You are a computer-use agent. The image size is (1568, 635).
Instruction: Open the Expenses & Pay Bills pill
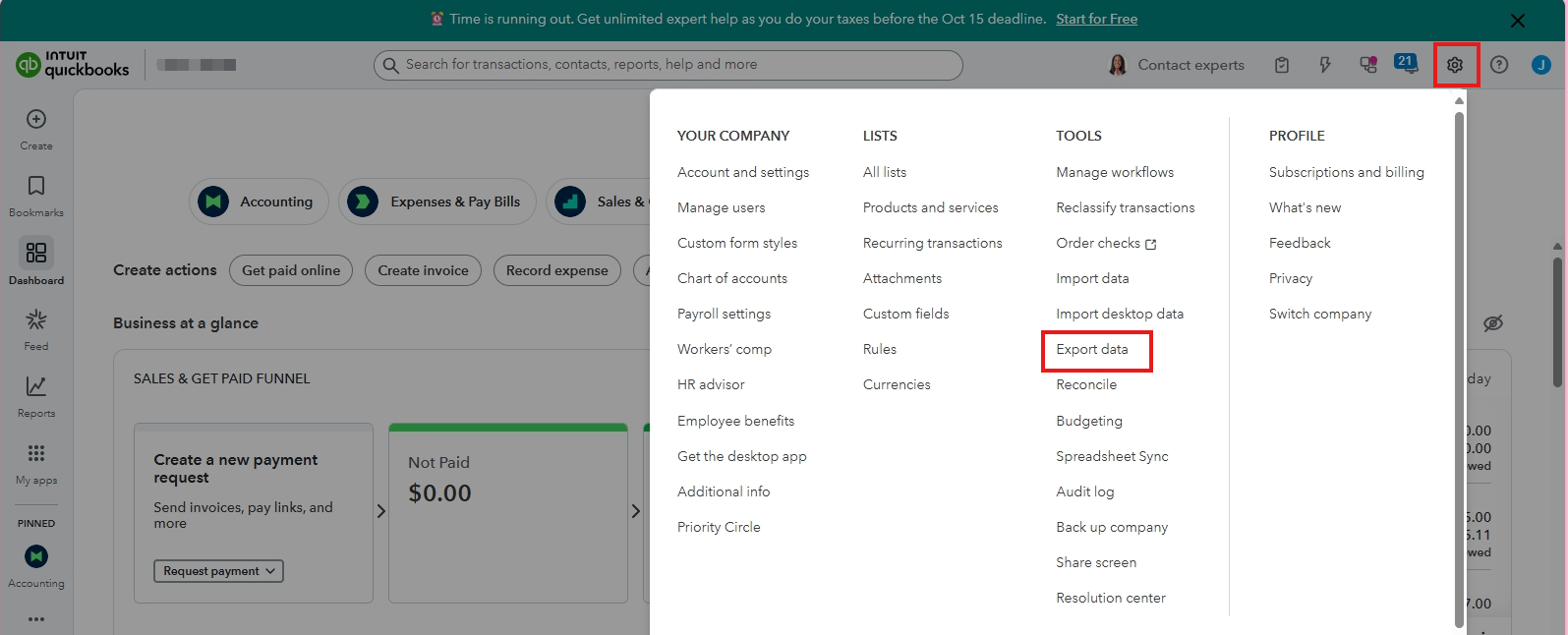[x=437, y=202]
